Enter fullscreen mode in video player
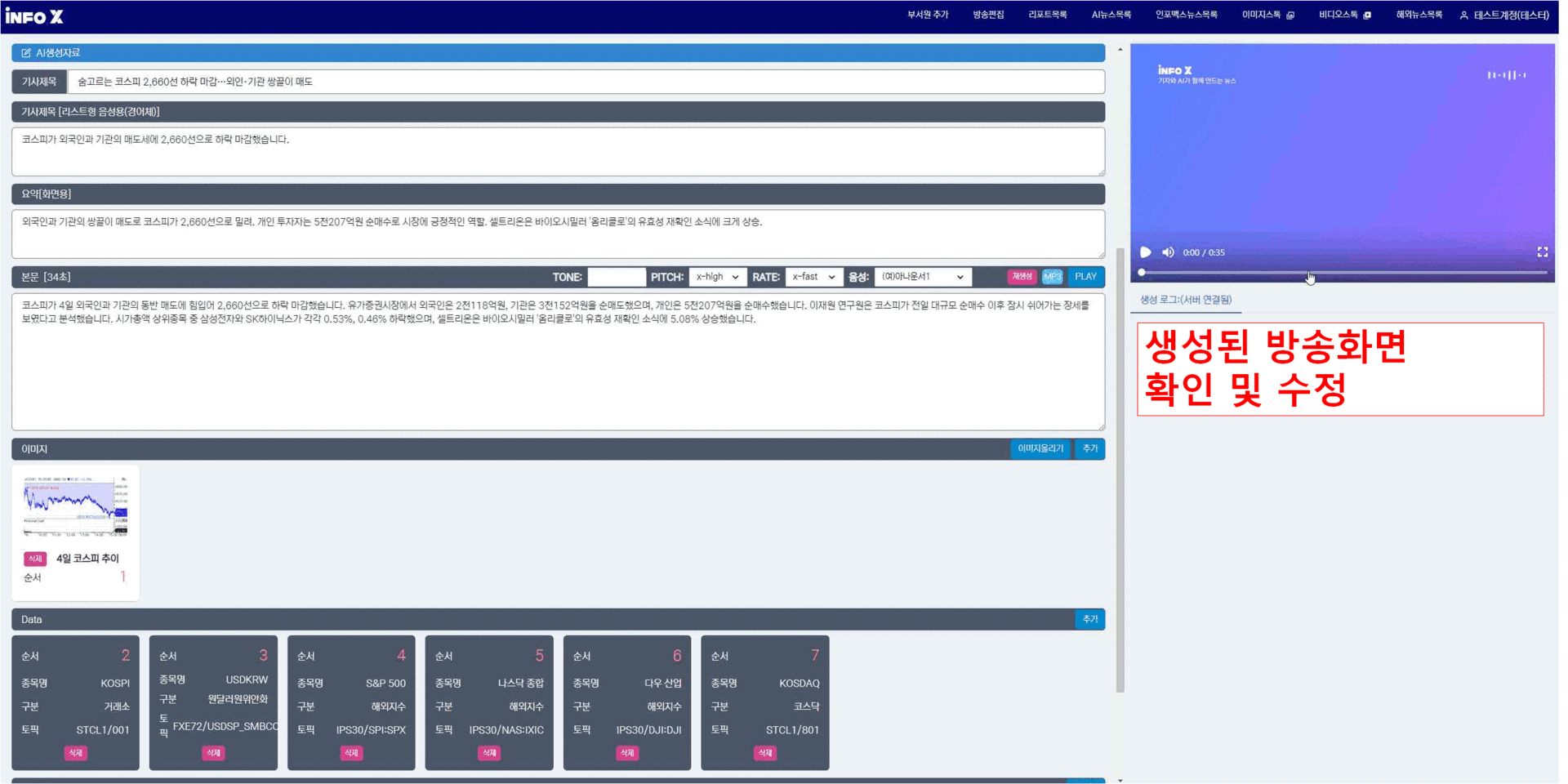The height and width of the screenshot is (784, 1568). click(x=1542, y=252)
